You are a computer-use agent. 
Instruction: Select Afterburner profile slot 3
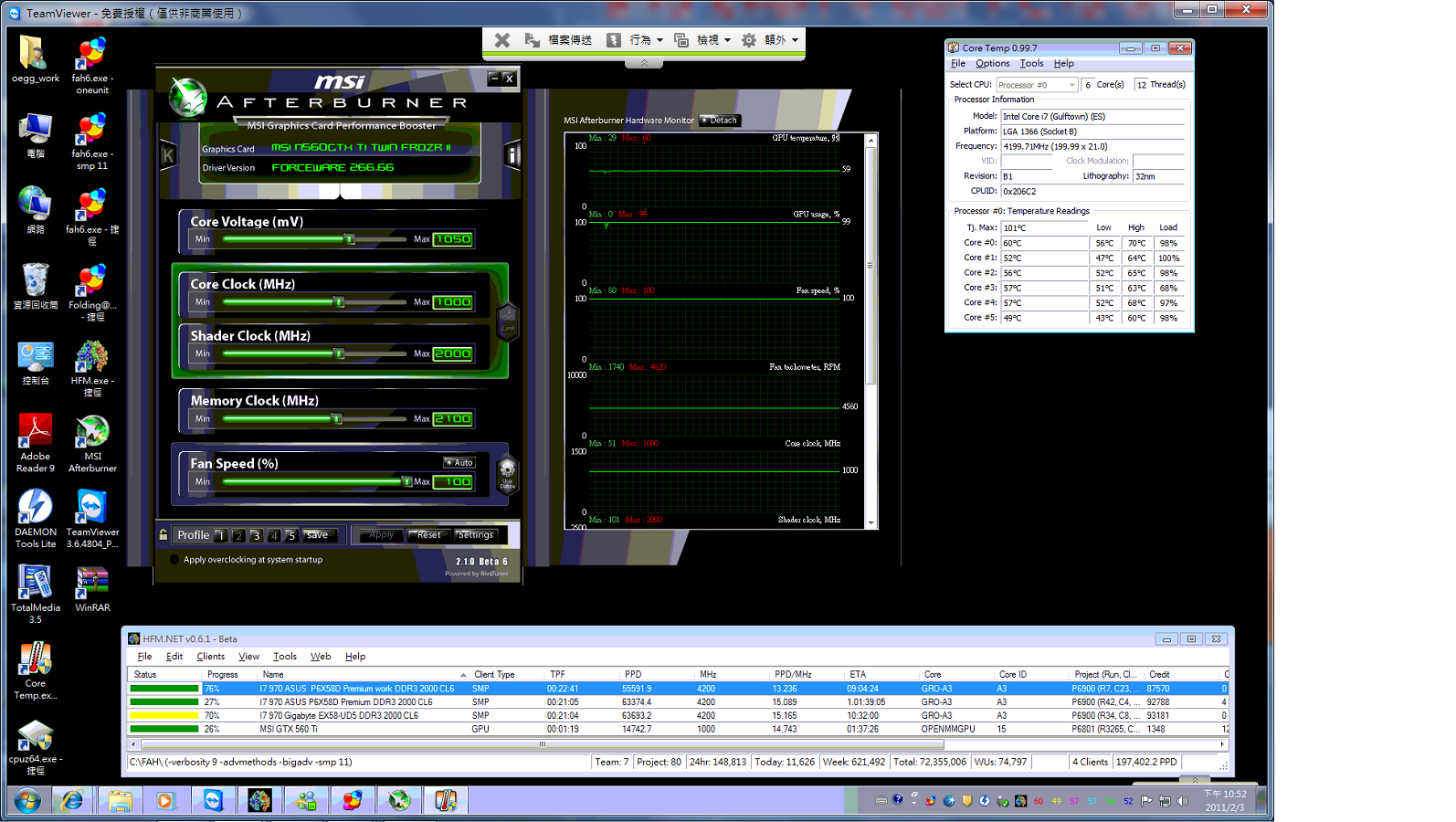(x=256, y=535)
